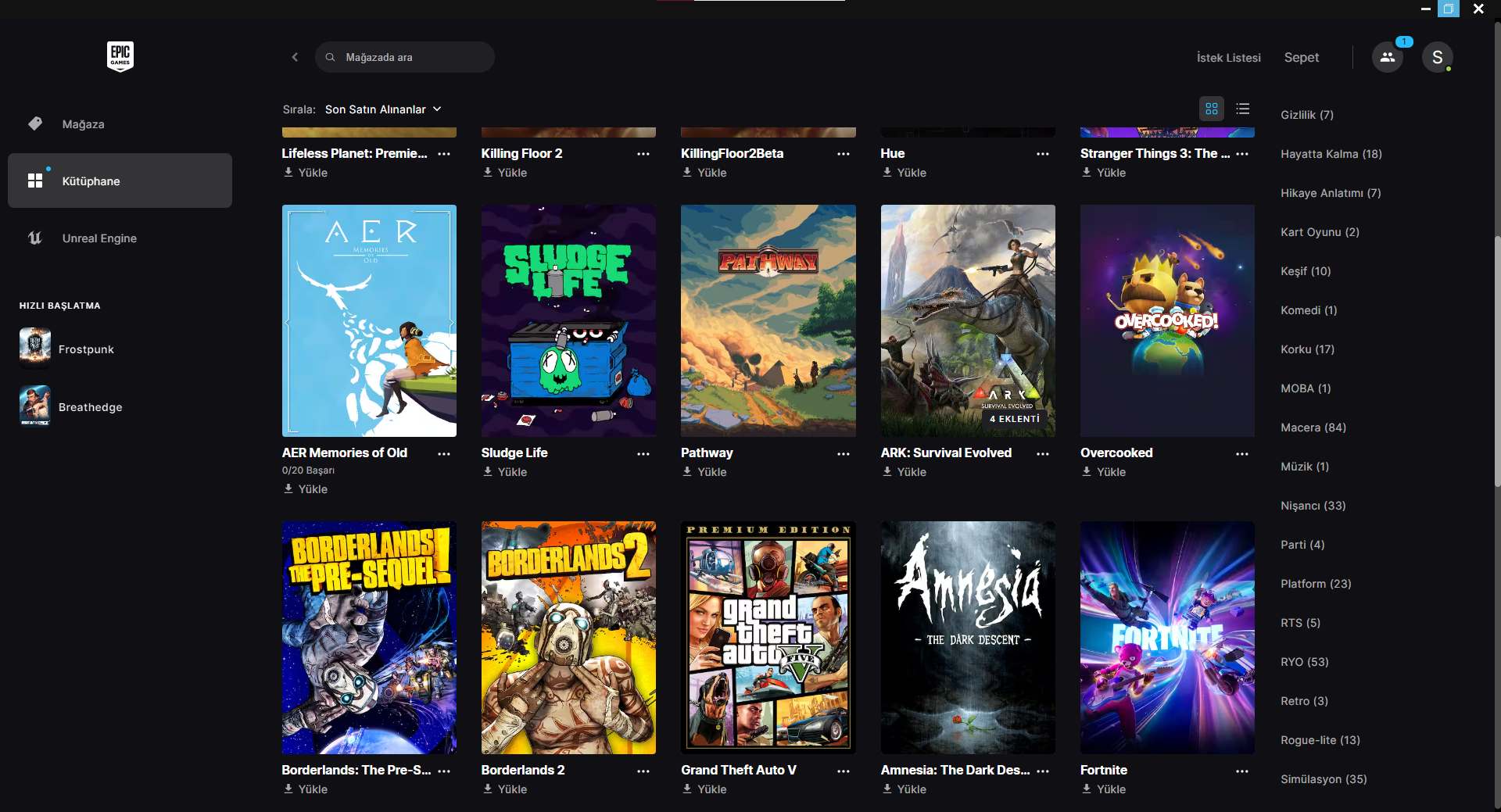1501x812 pixels.
Task: Launch Breathedge from quick launch icon
Action: coord(35,406)
